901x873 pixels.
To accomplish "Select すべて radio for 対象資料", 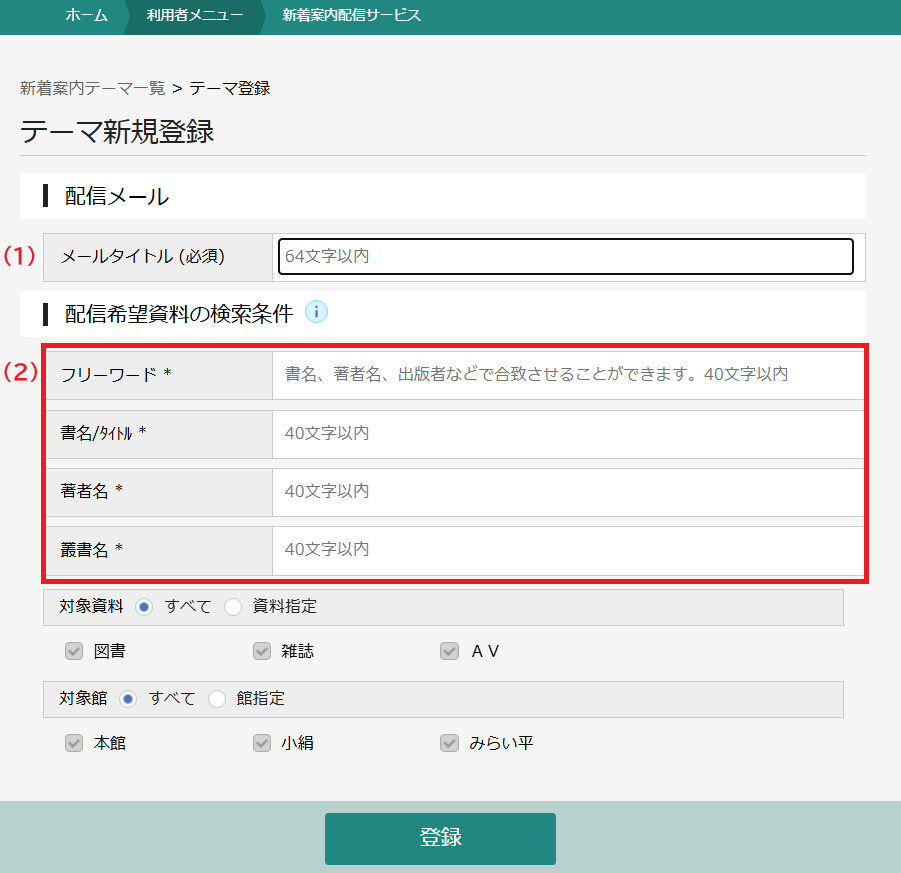I will pyautogui.click(x=144, y=606).
